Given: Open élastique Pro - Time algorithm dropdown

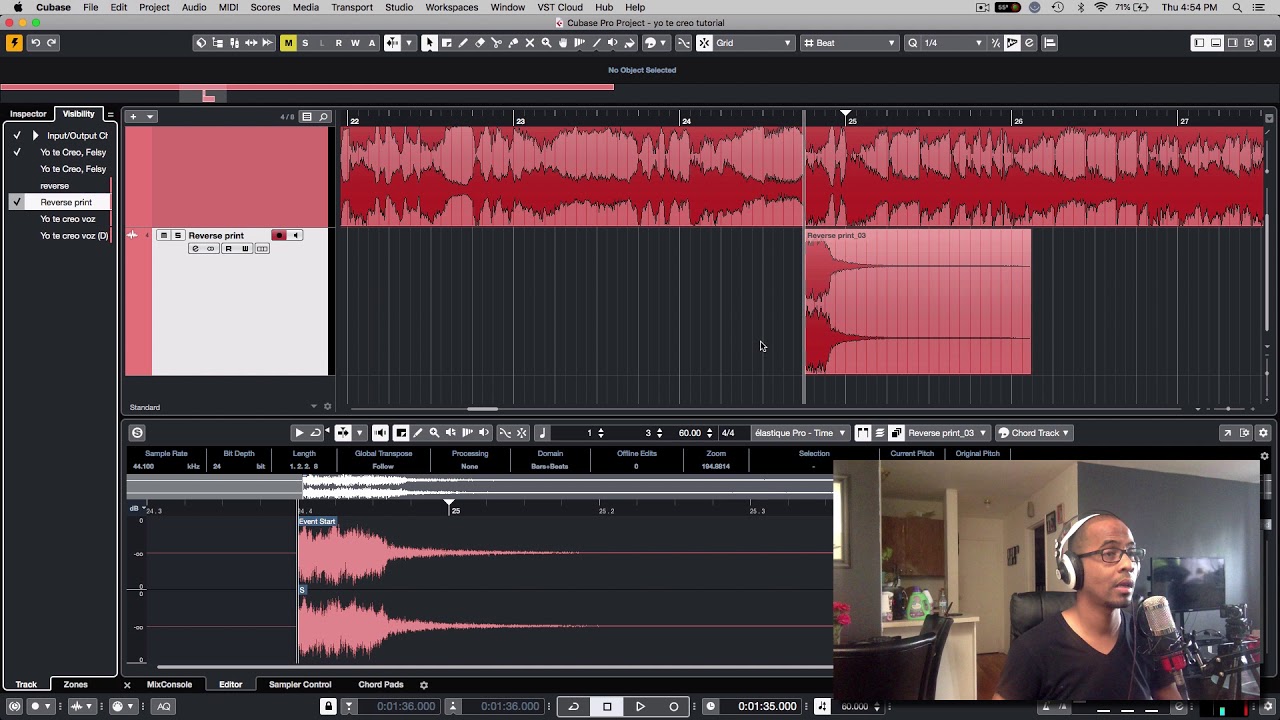Looking at the screenshot, I should pyautogui.click(x=800, y=433).
